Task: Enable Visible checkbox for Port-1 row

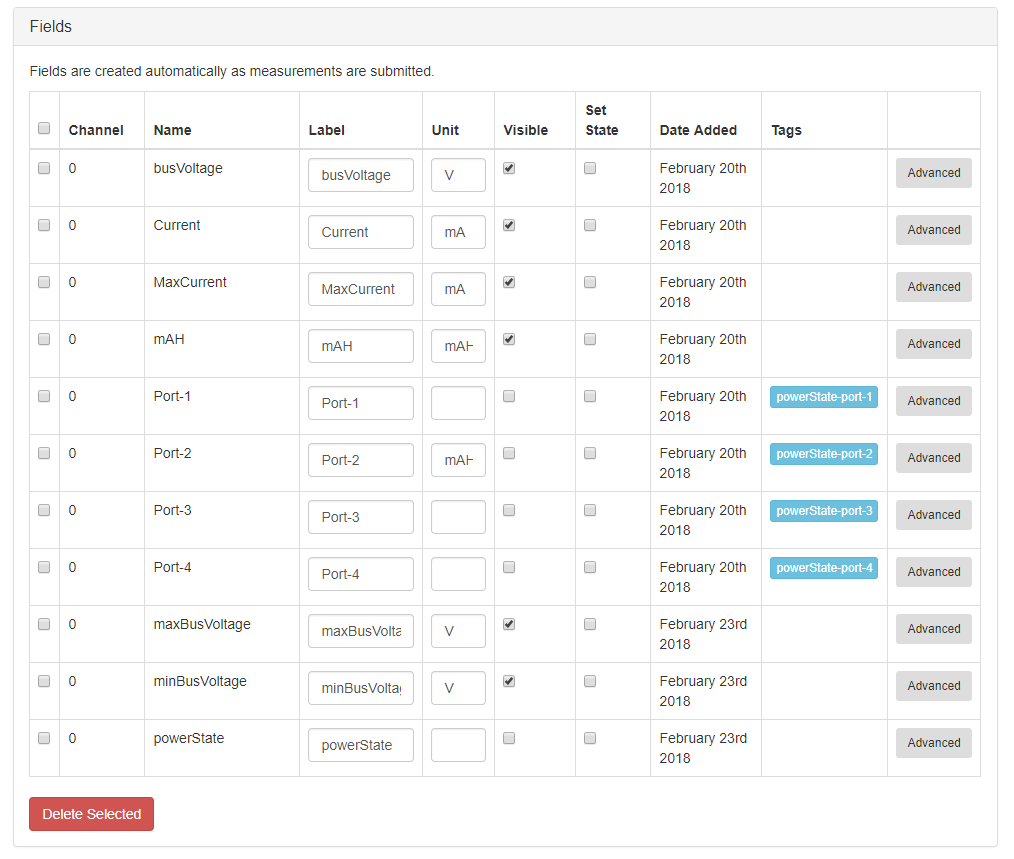Action: point(509,397)
